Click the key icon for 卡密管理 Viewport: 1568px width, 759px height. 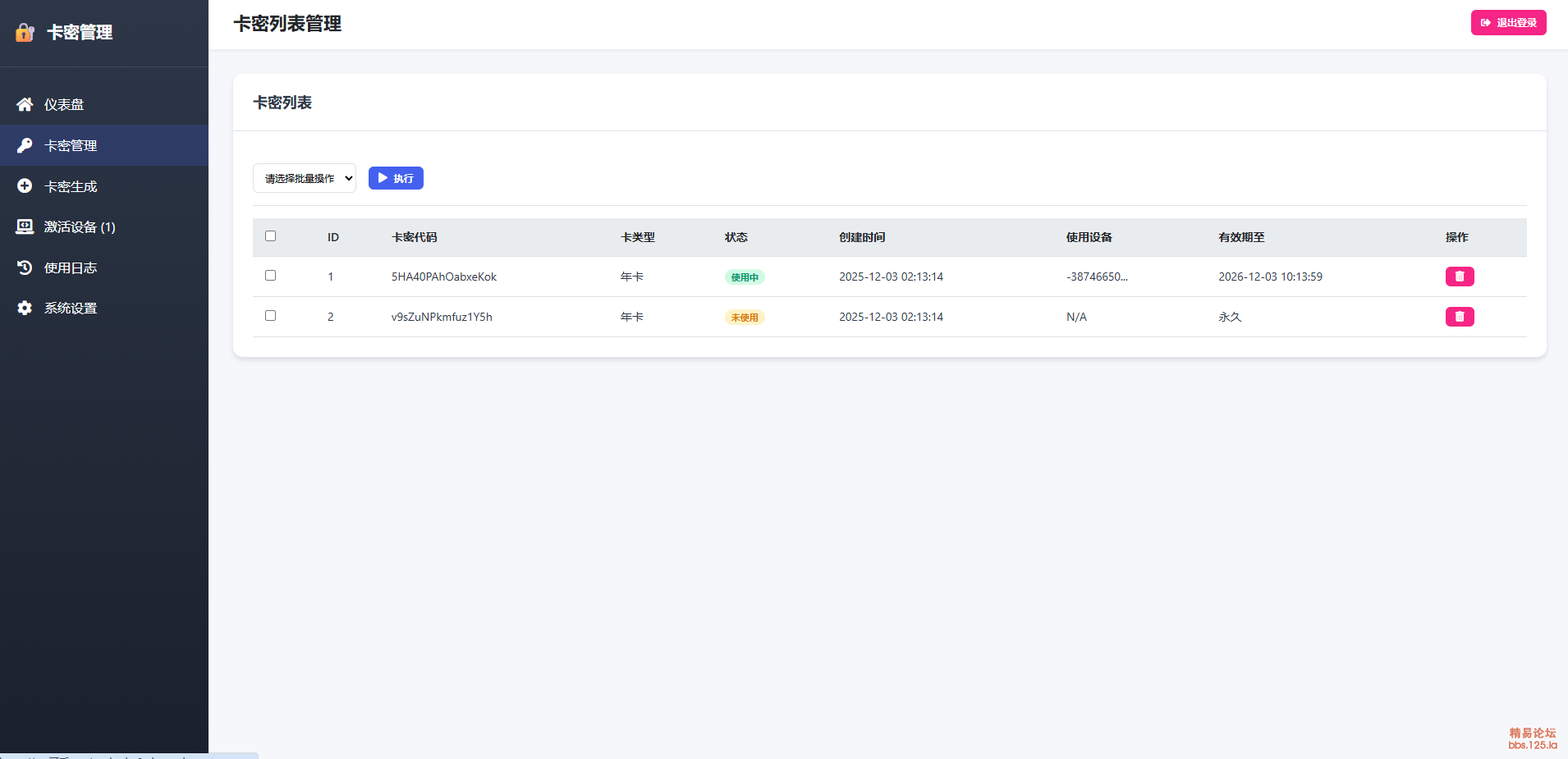point(25,145)
